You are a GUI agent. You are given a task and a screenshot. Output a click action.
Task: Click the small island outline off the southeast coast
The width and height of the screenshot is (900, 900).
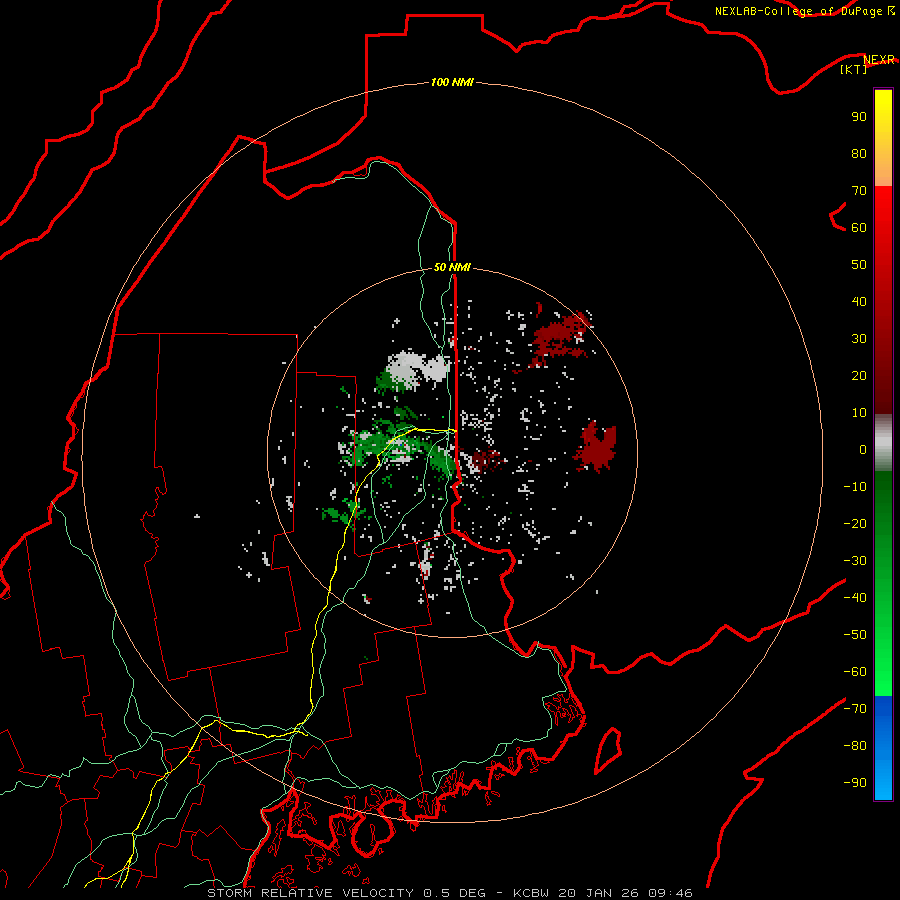click(608, 750)
